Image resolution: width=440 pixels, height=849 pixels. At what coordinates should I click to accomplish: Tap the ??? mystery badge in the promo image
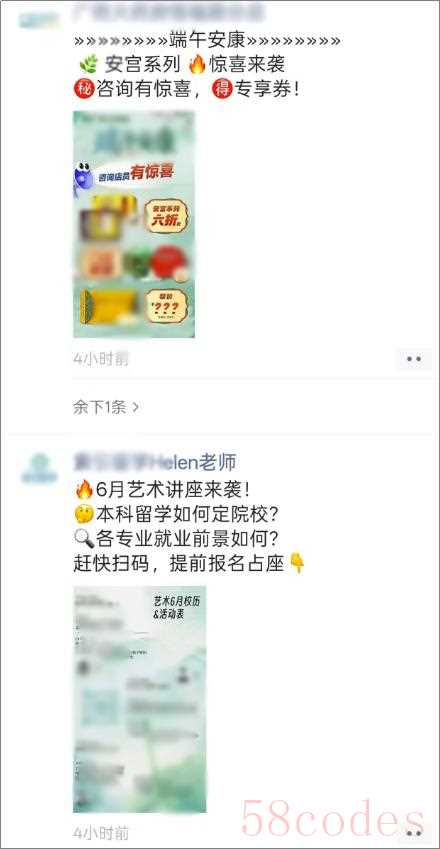165,306
